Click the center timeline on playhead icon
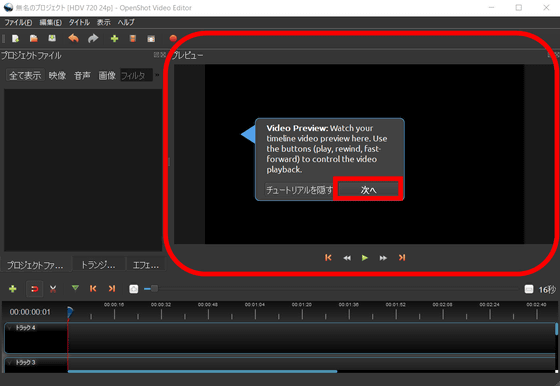The image size is (560, 386). [x=134, y=289]
